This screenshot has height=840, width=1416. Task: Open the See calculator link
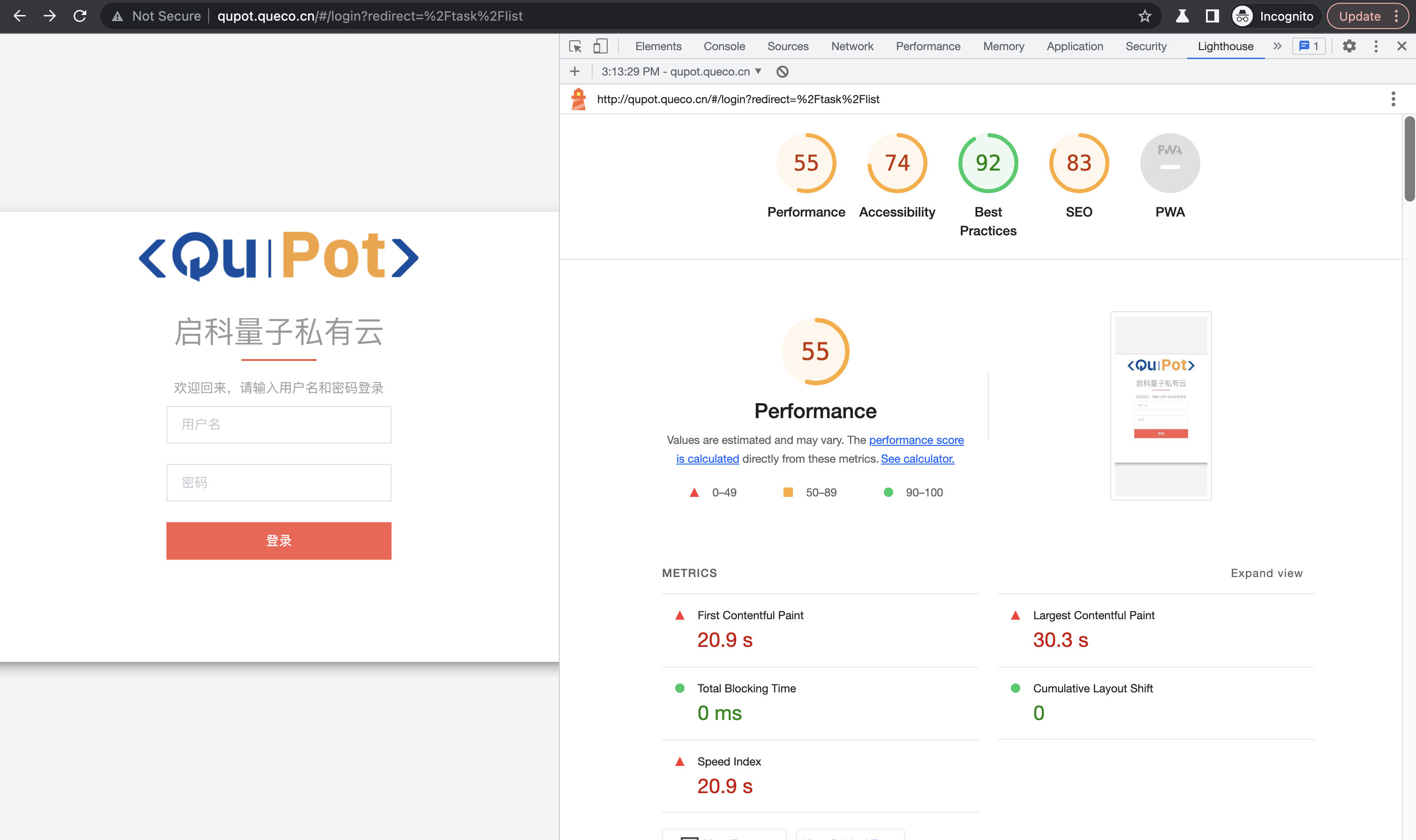point(917,458)
